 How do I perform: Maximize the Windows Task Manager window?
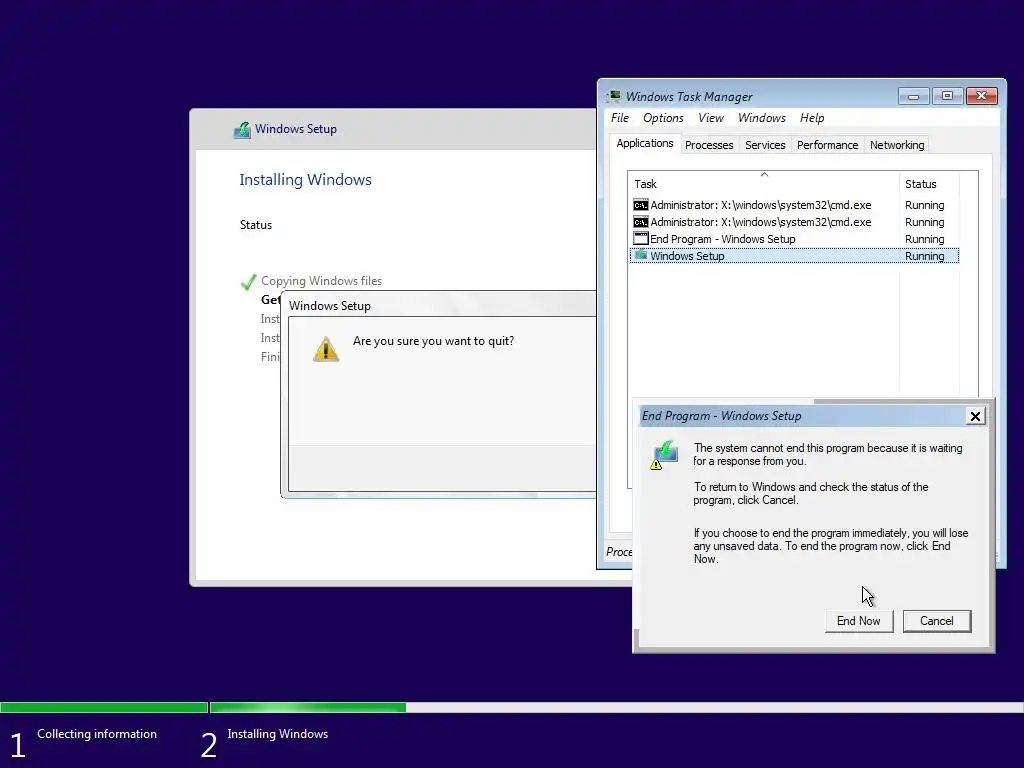click(947, 97)
